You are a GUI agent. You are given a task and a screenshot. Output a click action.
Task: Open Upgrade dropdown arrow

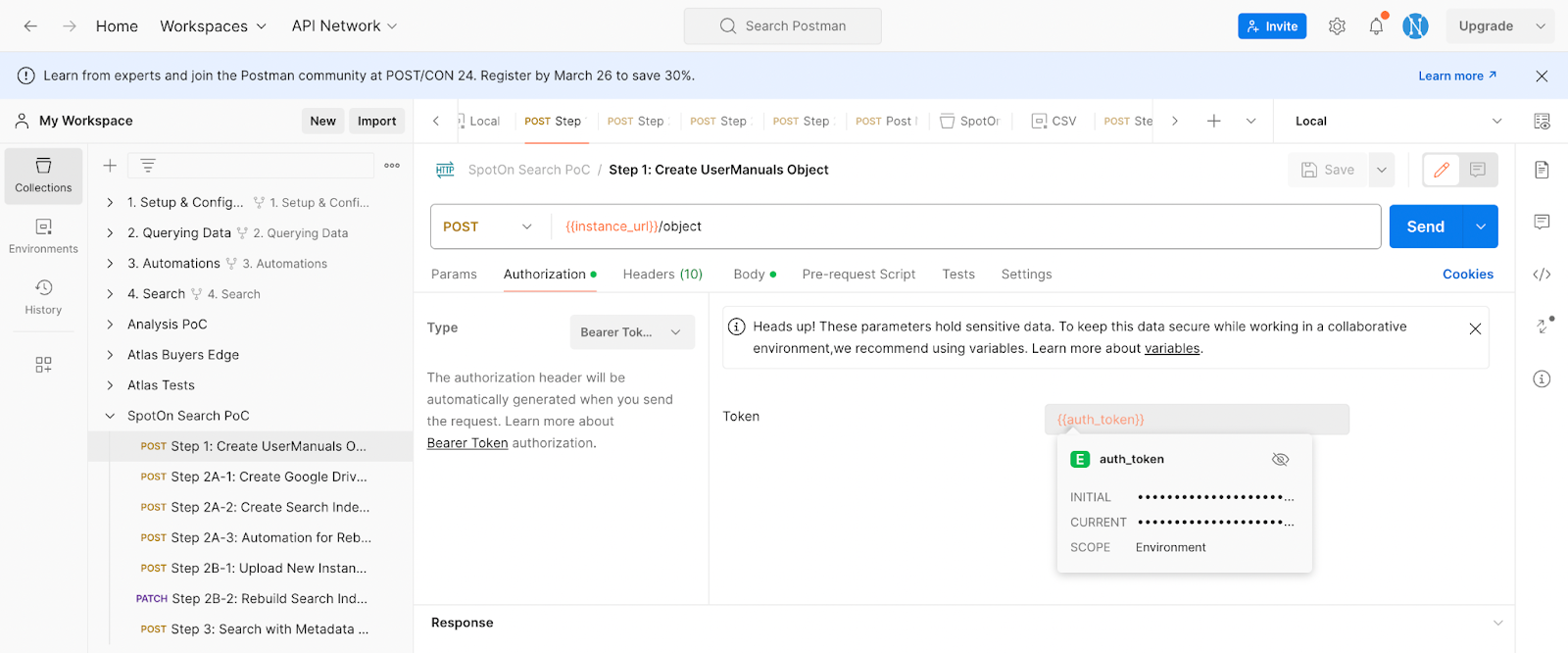point(1541,26)
